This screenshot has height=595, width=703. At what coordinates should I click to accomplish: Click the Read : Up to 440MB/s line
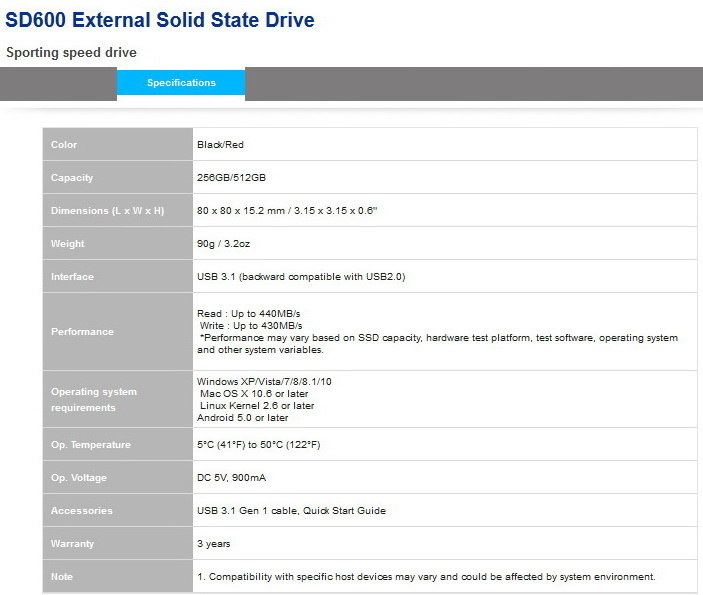(x=248, y=313)
